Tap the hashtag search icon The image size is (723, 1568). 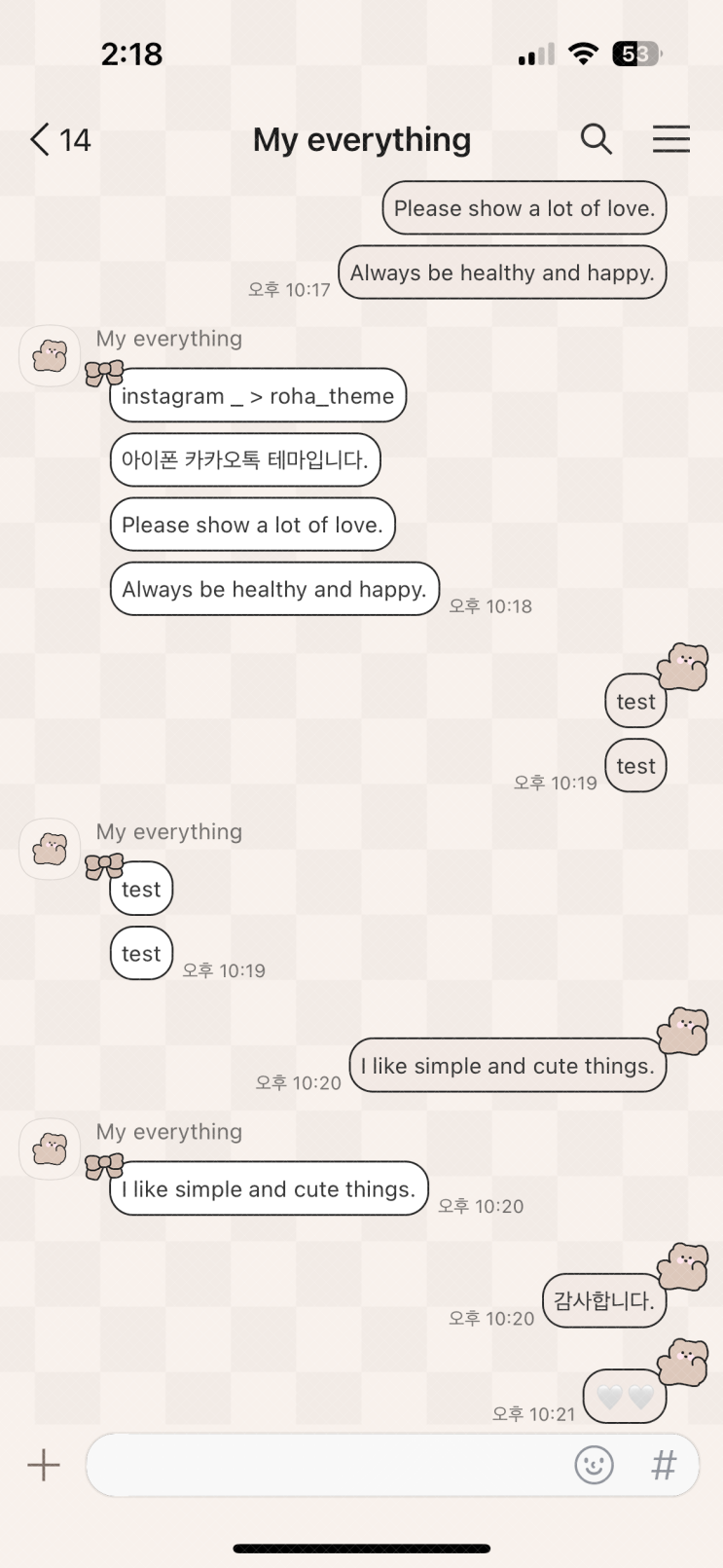coord(664,1464)
